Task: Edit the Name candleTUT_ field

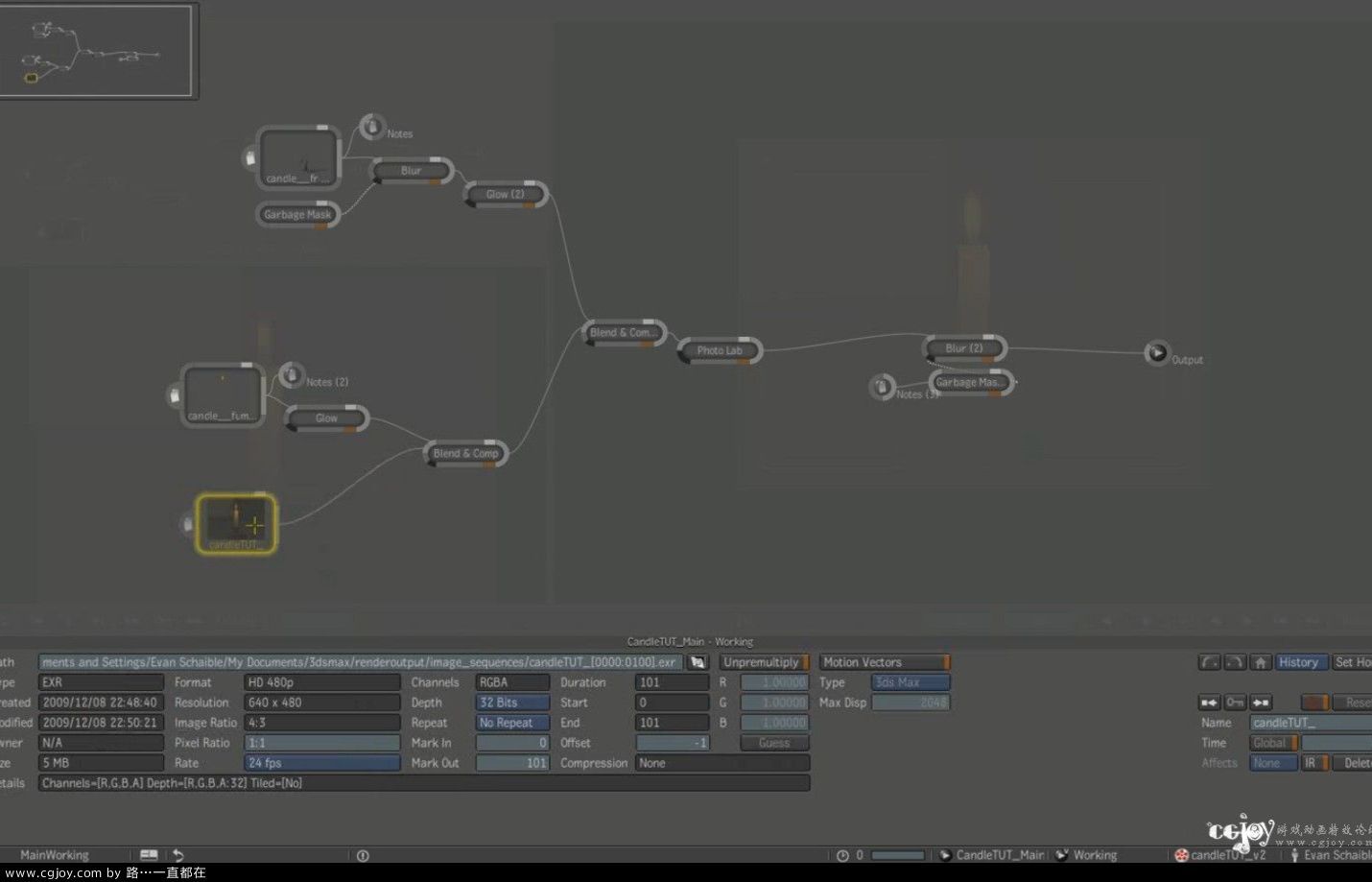Action: (x=1311, y=723)
